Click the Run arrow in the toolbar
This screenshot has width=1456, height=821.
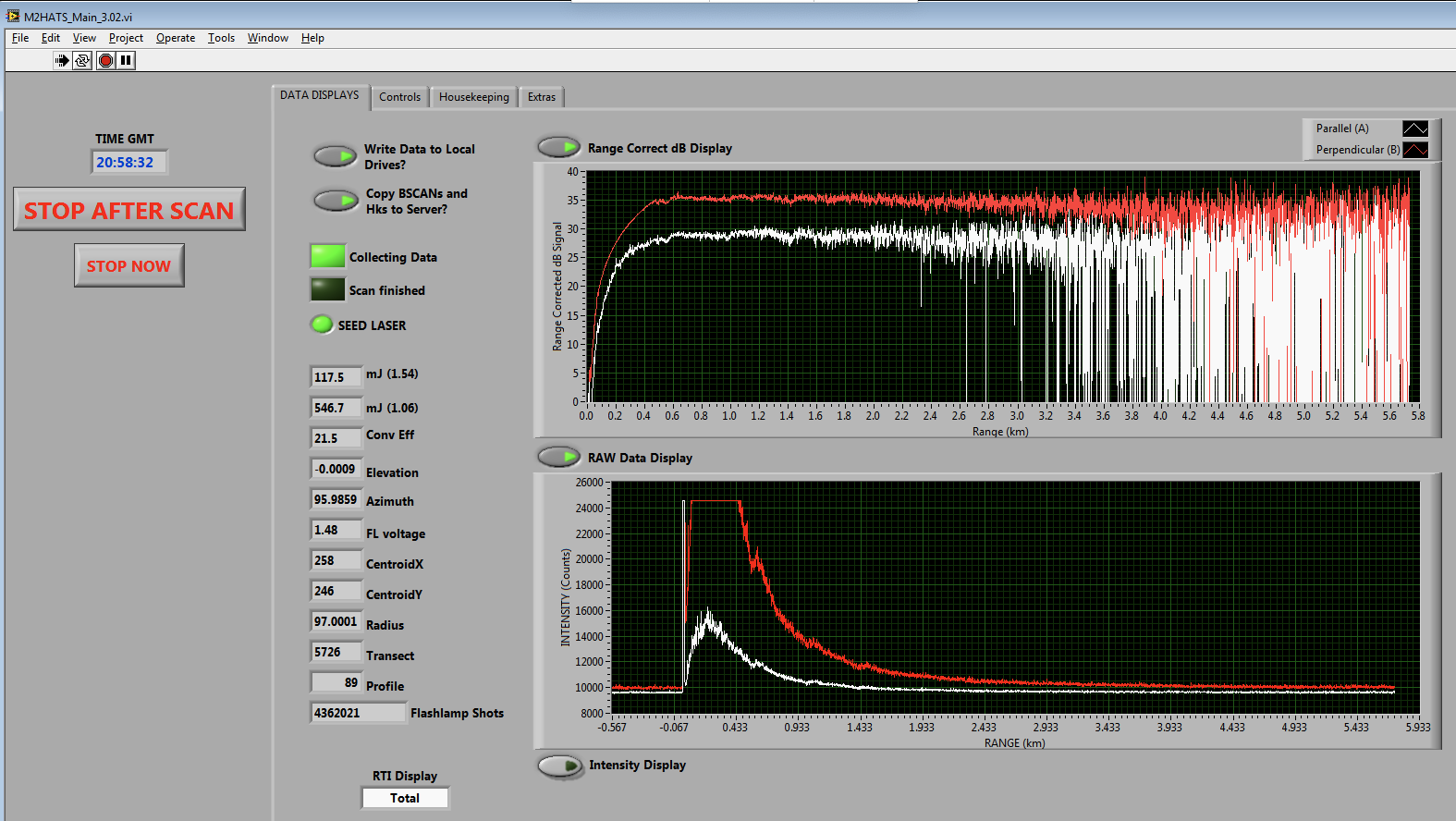pos(61,60)
